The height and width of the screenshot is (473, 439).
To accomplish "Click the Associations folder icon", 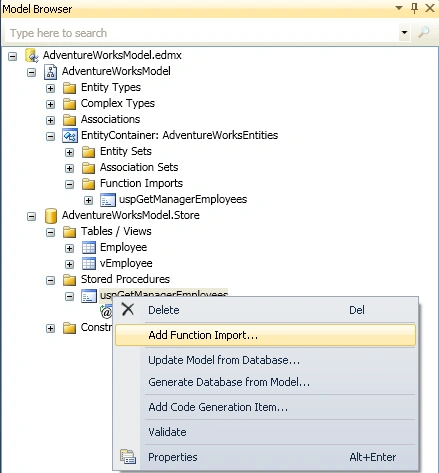I will pos(70,120).
